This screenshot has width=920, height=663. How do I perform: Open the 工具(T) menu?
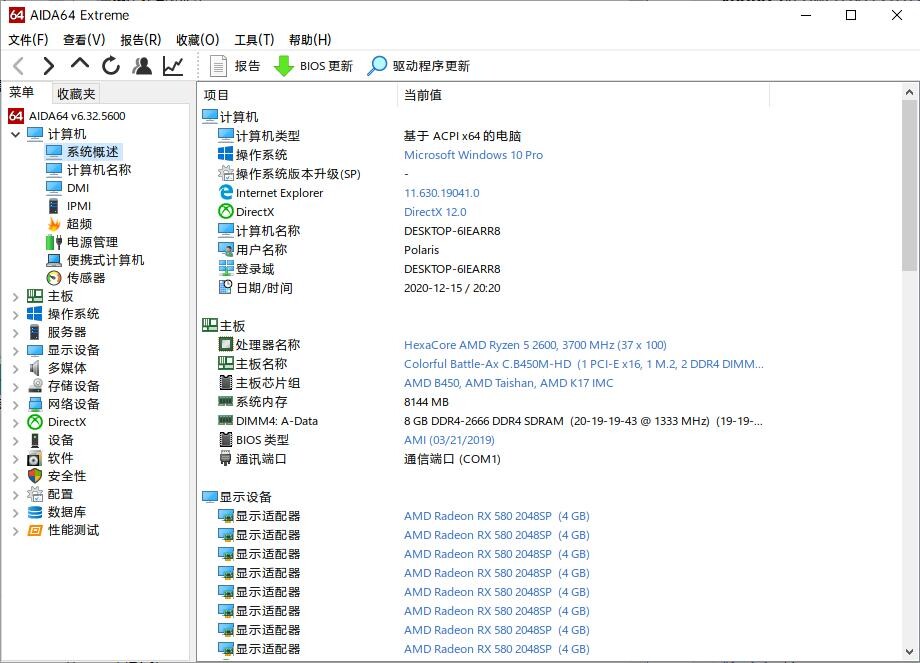click(x=254, y=40)
